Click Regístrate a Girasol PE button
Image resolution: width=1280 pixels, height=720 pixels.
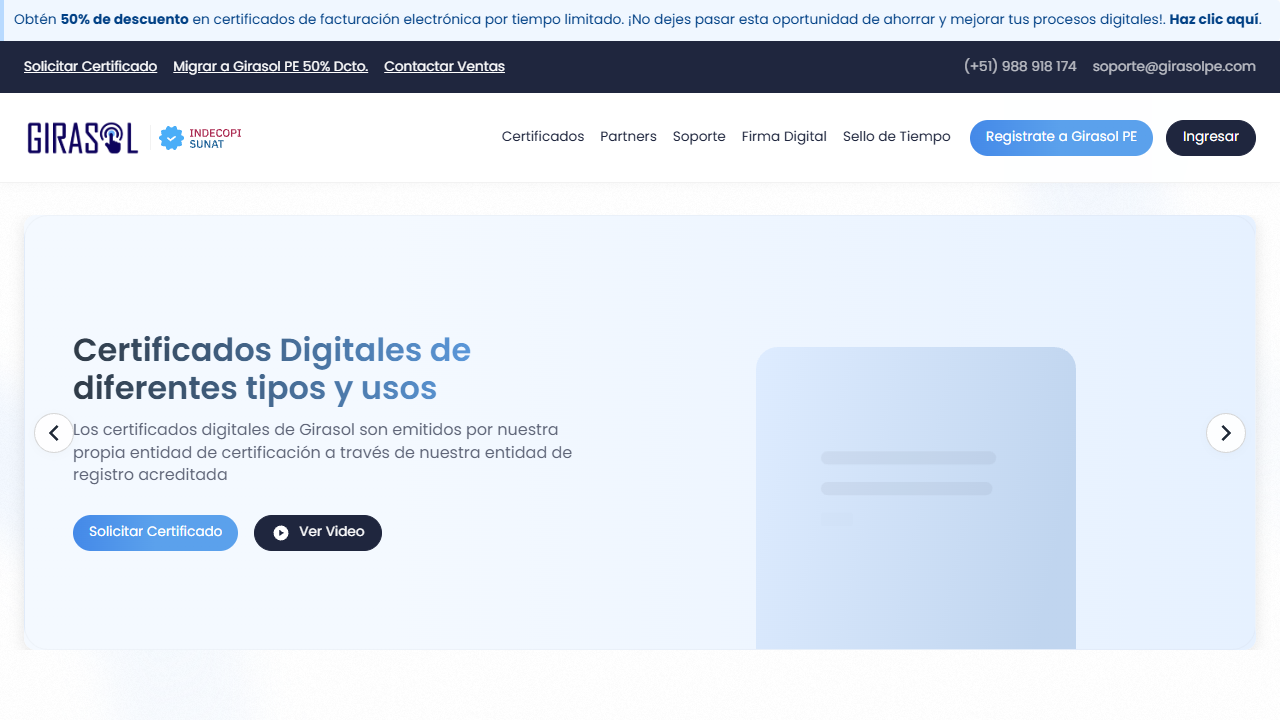pyautogui.click(x=1060, y=138)
